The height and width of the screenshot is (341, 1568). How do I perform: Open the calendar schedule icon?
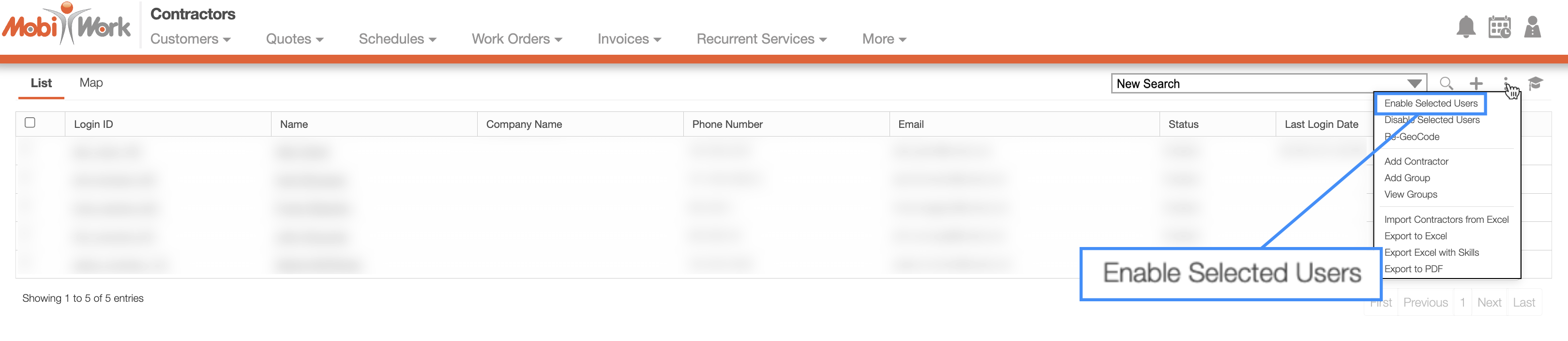[x=1499, y=28]
